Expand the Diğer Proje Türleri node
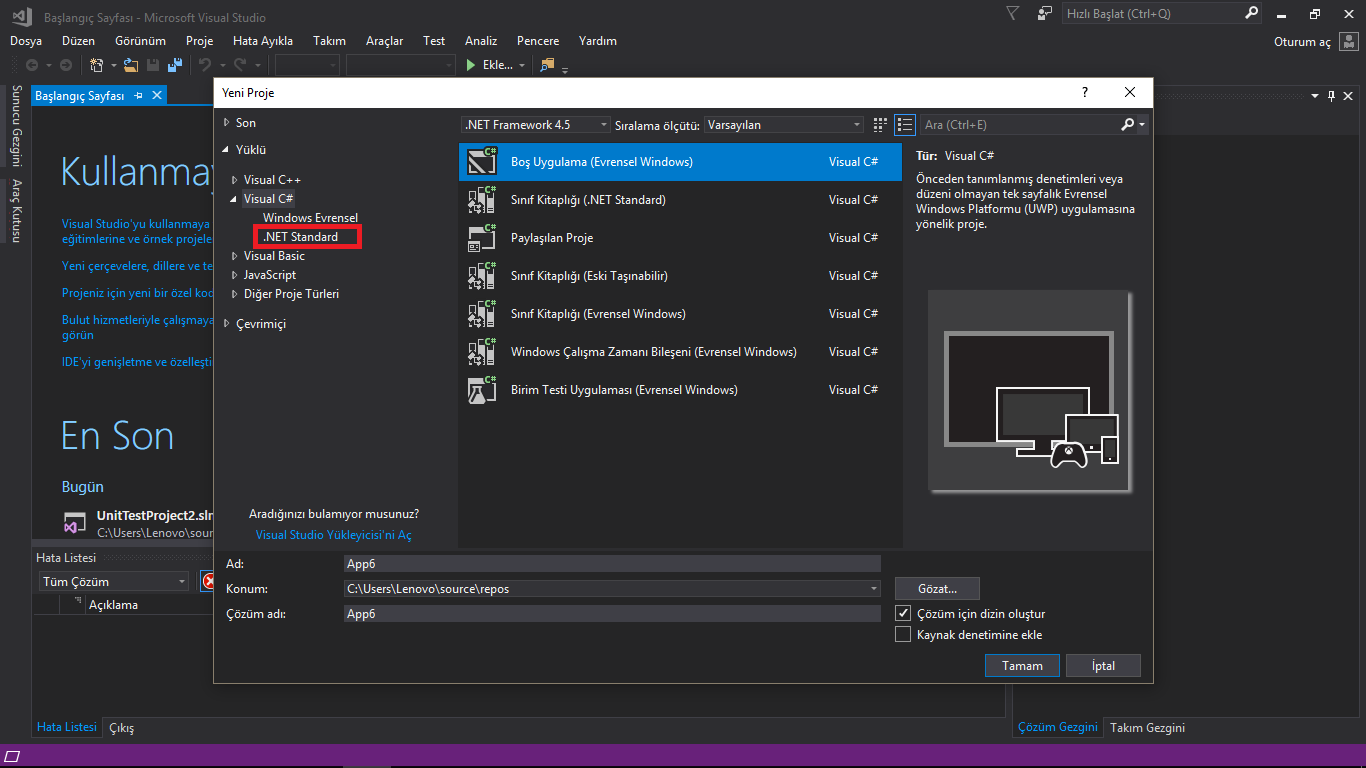Image resolution: width=1366 pixels, height=768 pixels. [x=235, y=294]
